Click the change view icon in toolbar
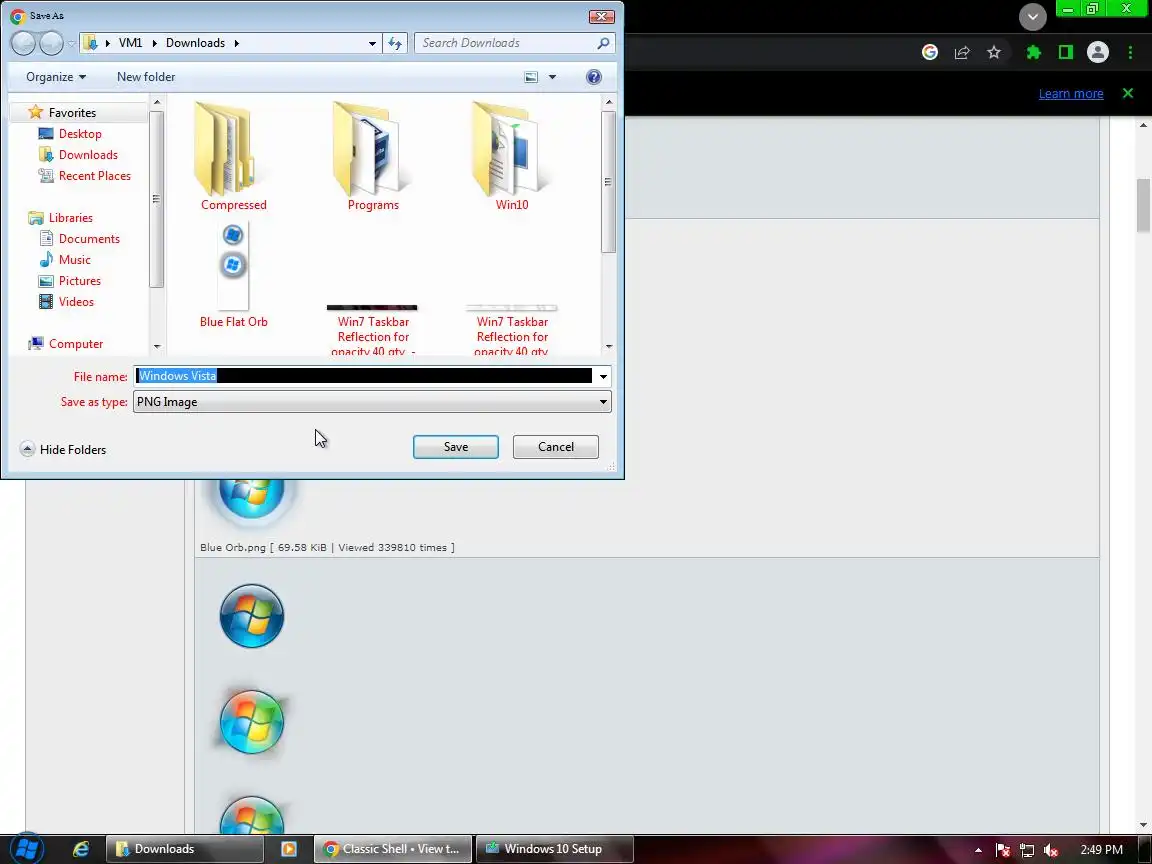Screen dimensions: 1152x864 [x=531, y=77]
